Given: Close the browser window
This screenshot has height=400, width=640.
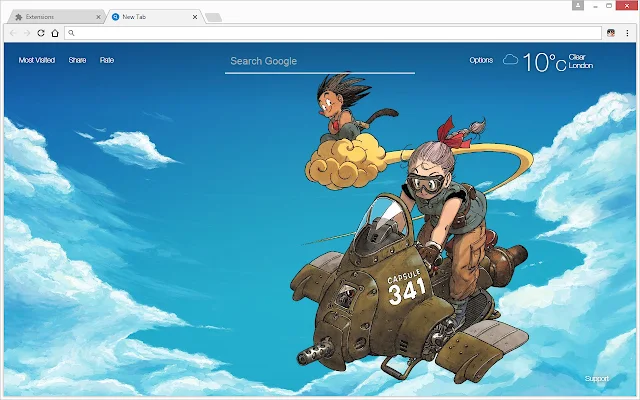Looking at the screenshot, I should coord(627,6).
